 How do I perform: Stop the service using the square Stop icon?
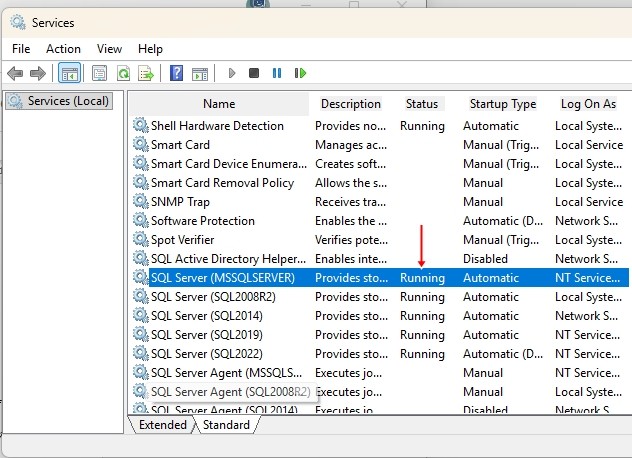point(254,73)
